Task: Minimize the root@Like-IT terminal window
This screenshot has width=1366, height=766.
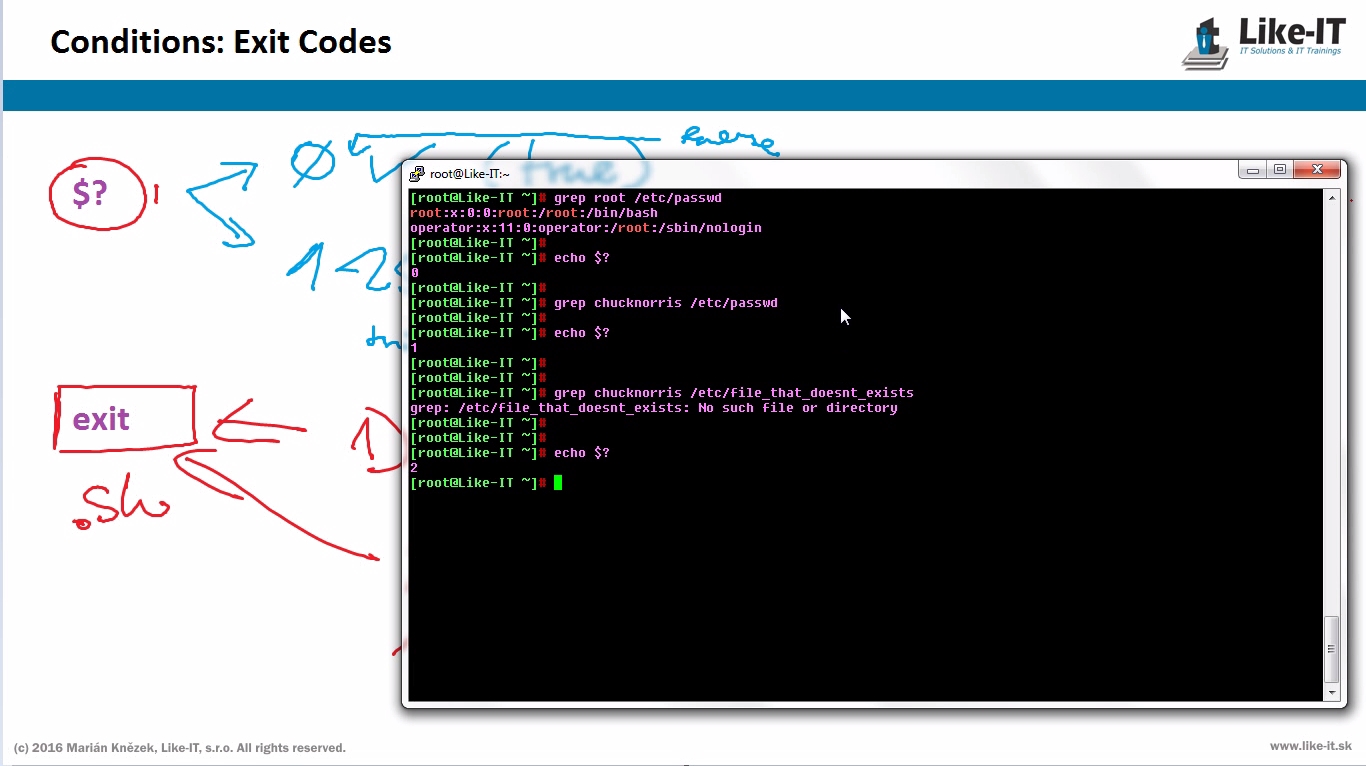Action: click(1253, 170)
